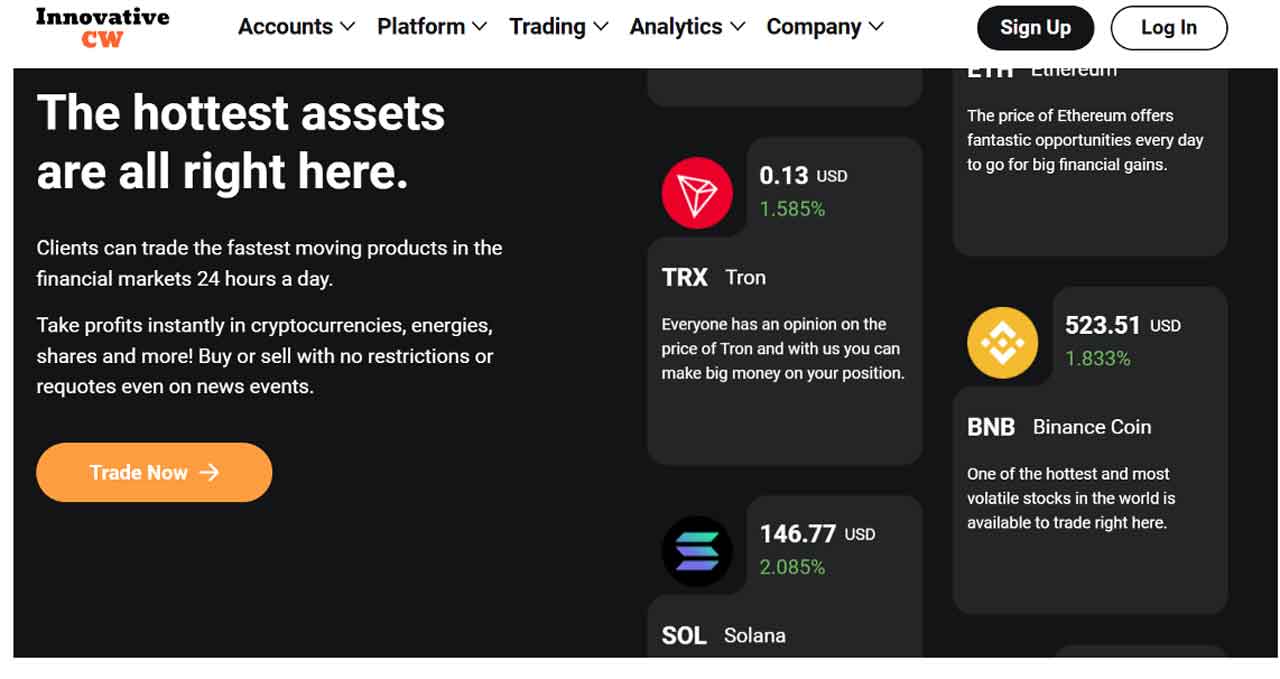Viewport: 1280px width, 679px height.
Task: Click the BNB 523.51 USD price
Action: coord(1122,325)
